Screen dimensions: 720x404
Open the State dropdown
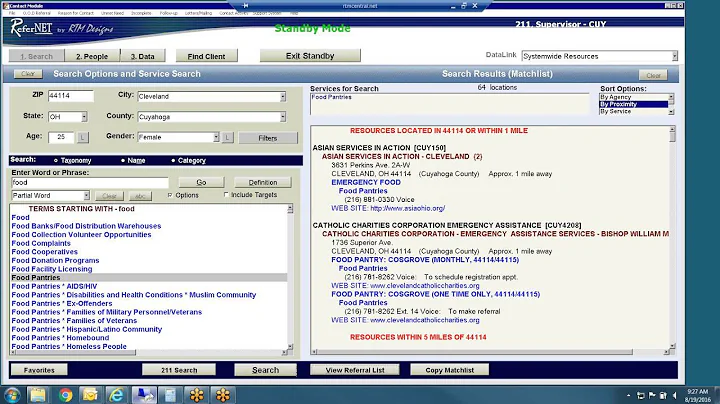point(84,117)
